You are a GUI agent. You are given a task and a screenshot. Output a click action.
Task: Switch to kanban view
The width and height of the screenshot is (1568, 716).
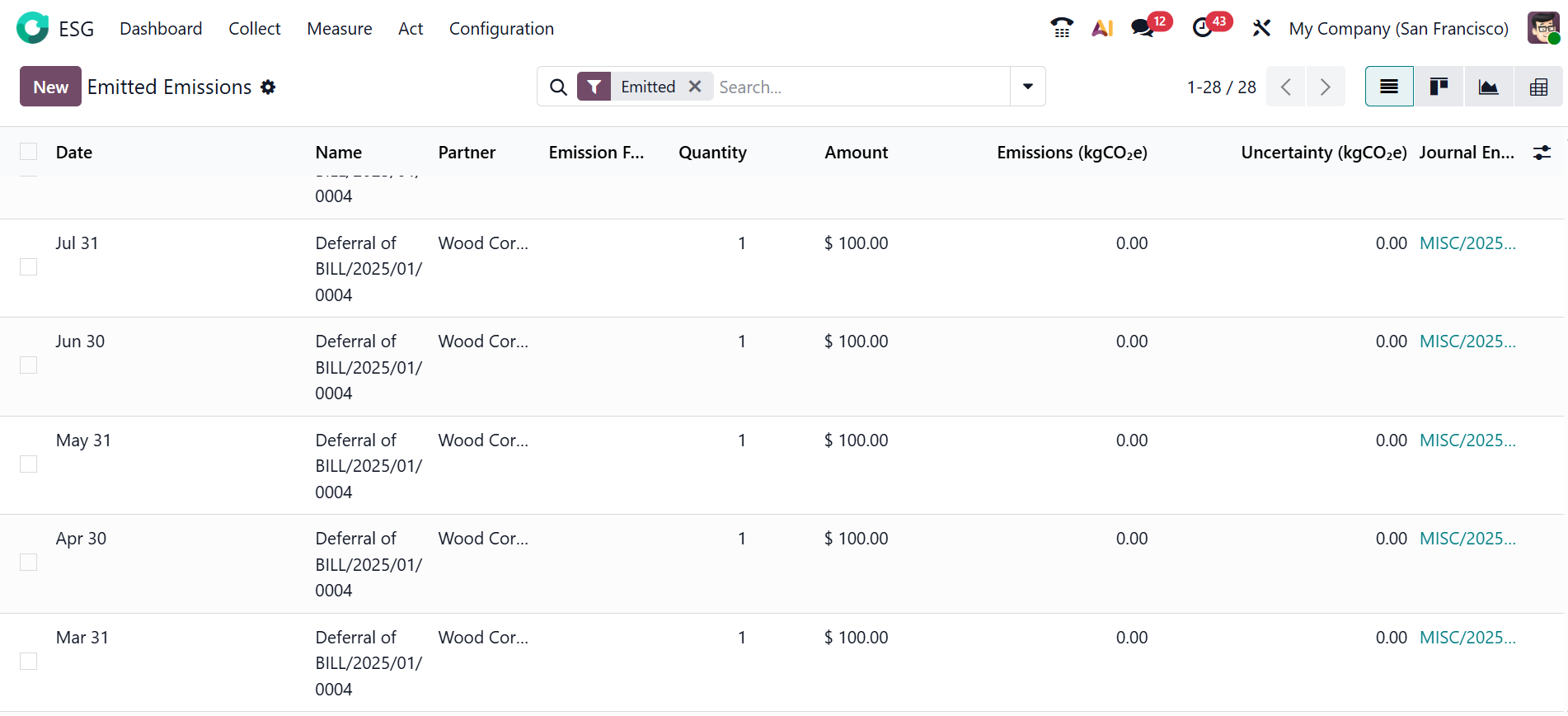point(1439,87)
